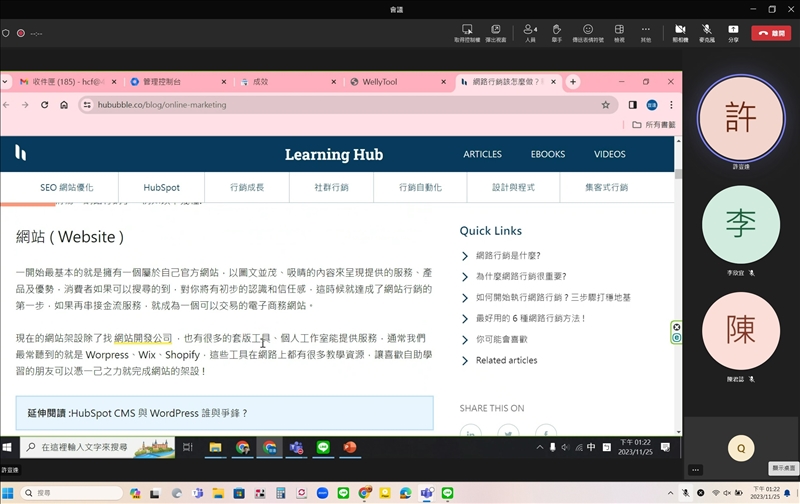Open the emoji reactions icon
Screen dimensions: 800x504
pos(588,29)
